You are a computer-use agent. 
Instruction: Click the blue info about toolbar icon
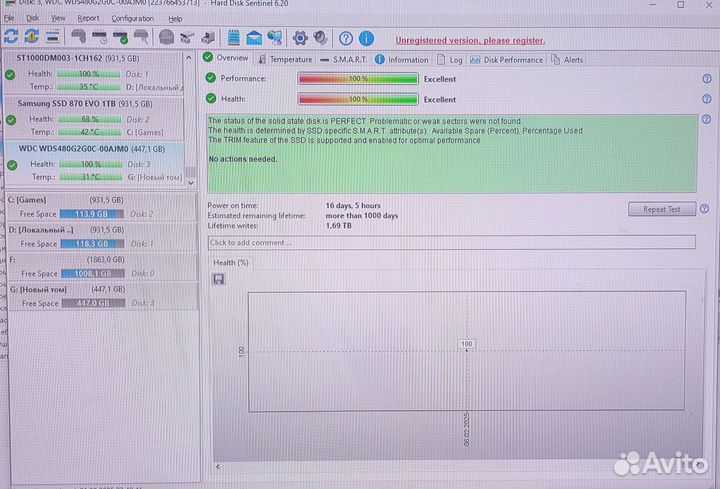[366, 39]
